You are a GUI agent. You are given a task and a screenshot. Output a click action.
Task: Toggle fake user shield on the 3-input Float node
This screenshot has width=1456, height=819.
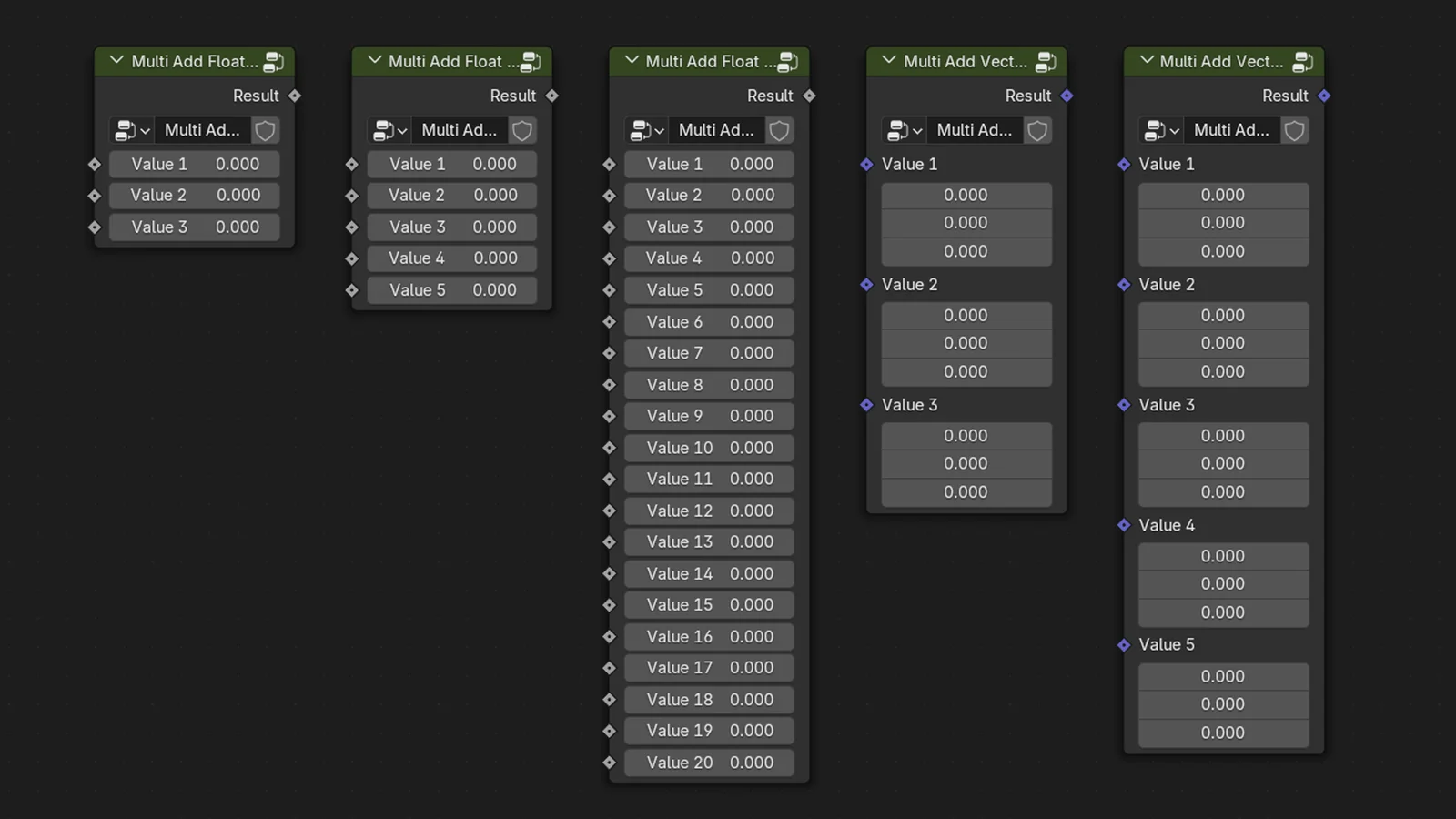[x=265, y=130]
